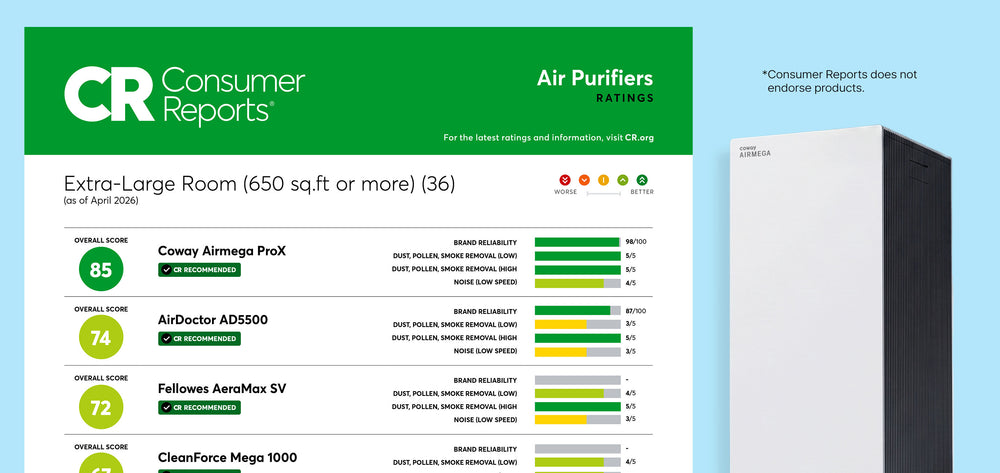Click AirDoctor's '3/5' noise value
This screenshot has height=473, width=1000.
(631, 351)
